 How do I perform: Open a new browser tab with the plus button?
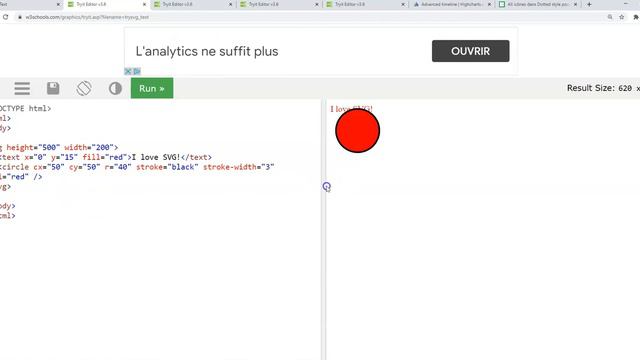589,4
